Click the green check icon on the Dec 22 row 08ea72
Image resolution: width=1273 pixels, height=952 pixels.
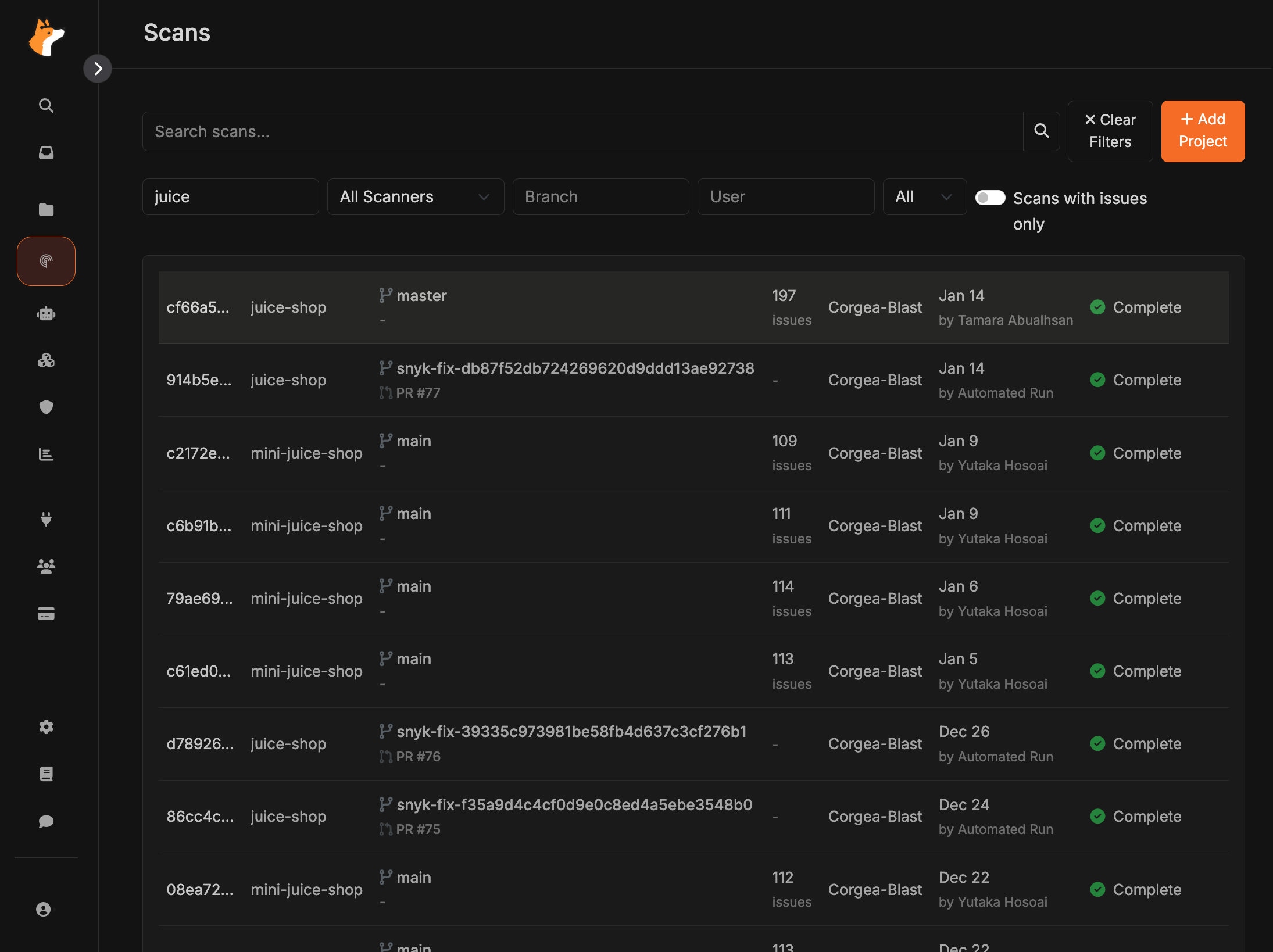(1097, 889)
